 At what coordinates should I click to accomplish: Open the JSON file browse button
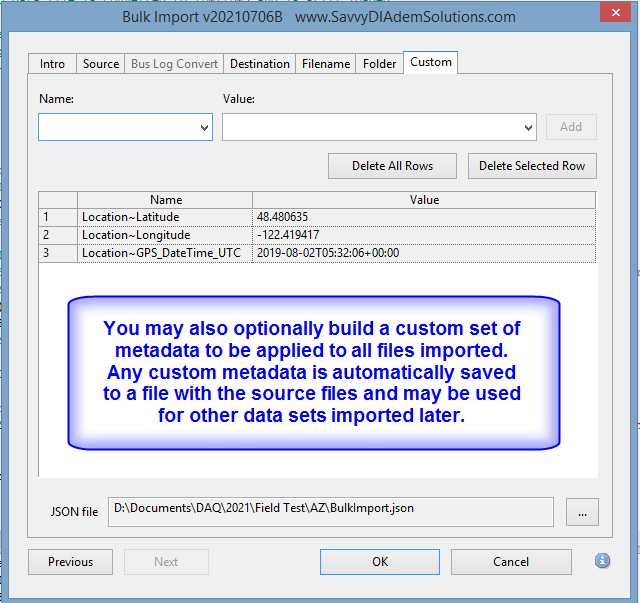(581, 511)
